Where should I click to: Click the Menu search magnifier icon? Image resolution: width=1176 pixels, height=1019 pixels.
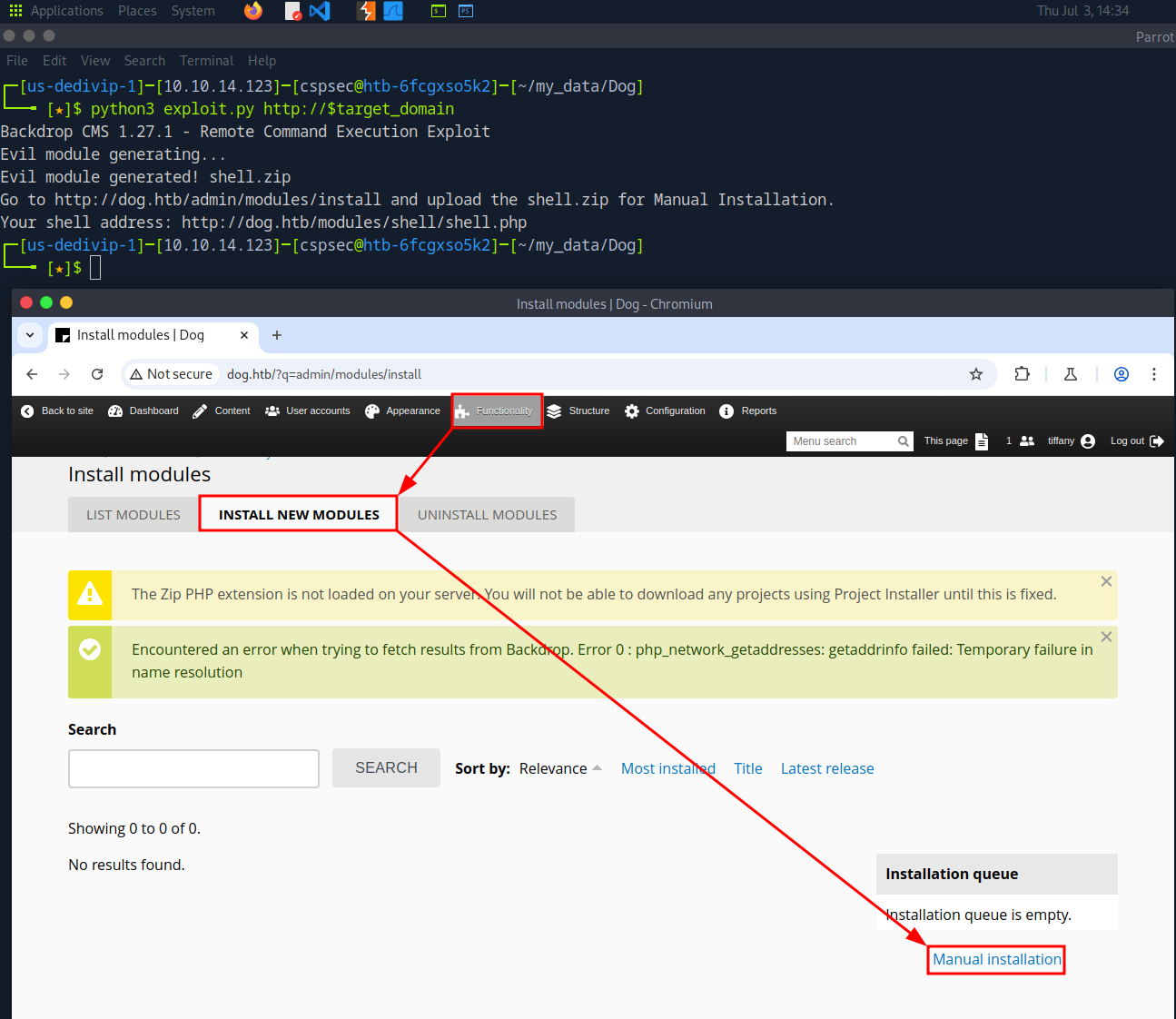click(x=904, y=441)
